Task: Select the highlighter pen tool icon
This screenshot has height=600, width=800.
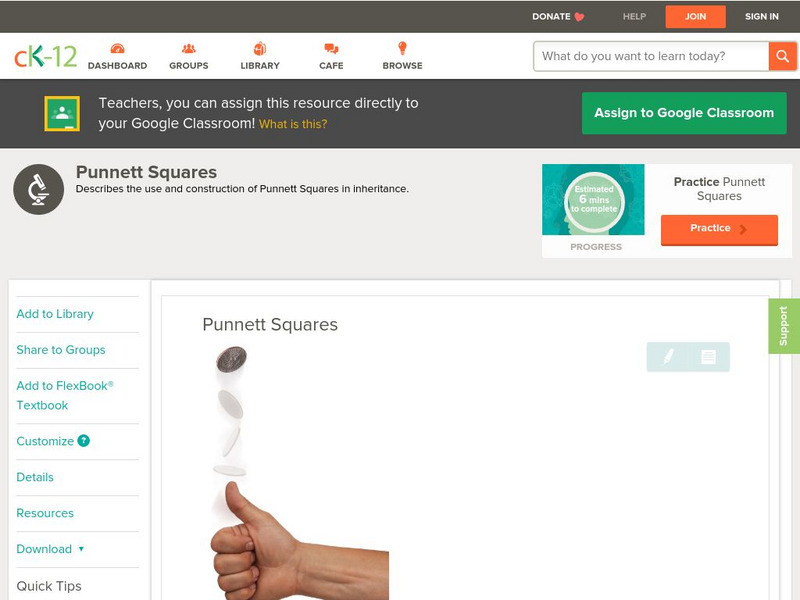Action: 668,356
